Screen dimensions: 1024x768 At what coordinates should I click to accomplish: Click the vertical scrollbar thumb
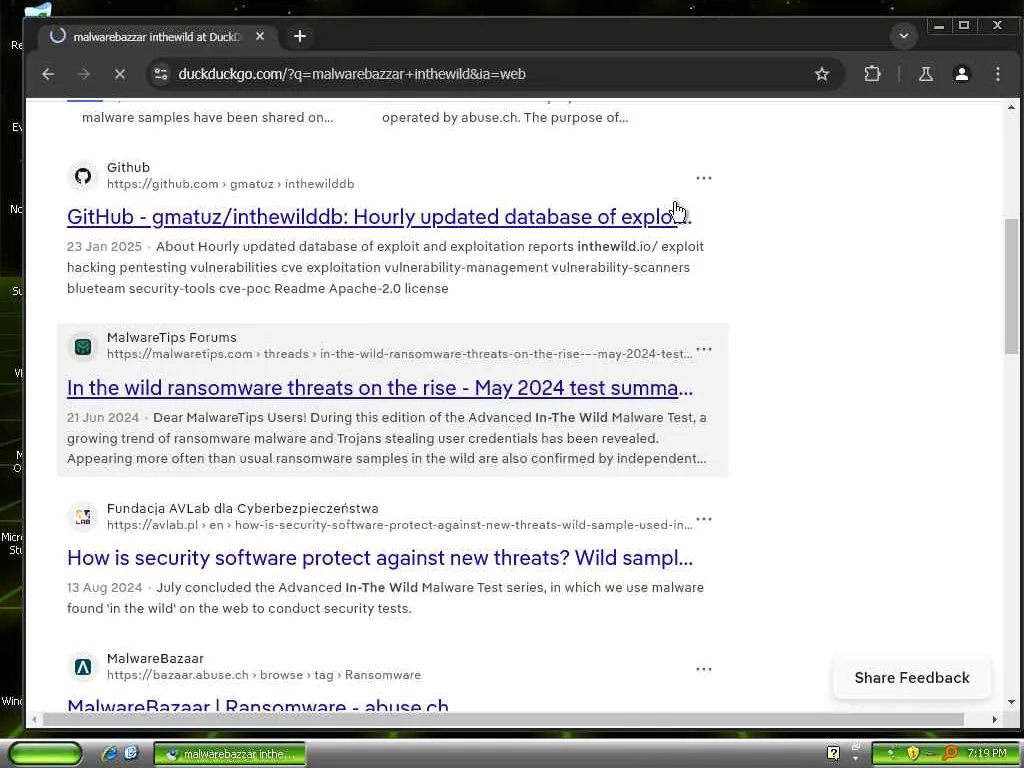click(x=1011, y=287)
